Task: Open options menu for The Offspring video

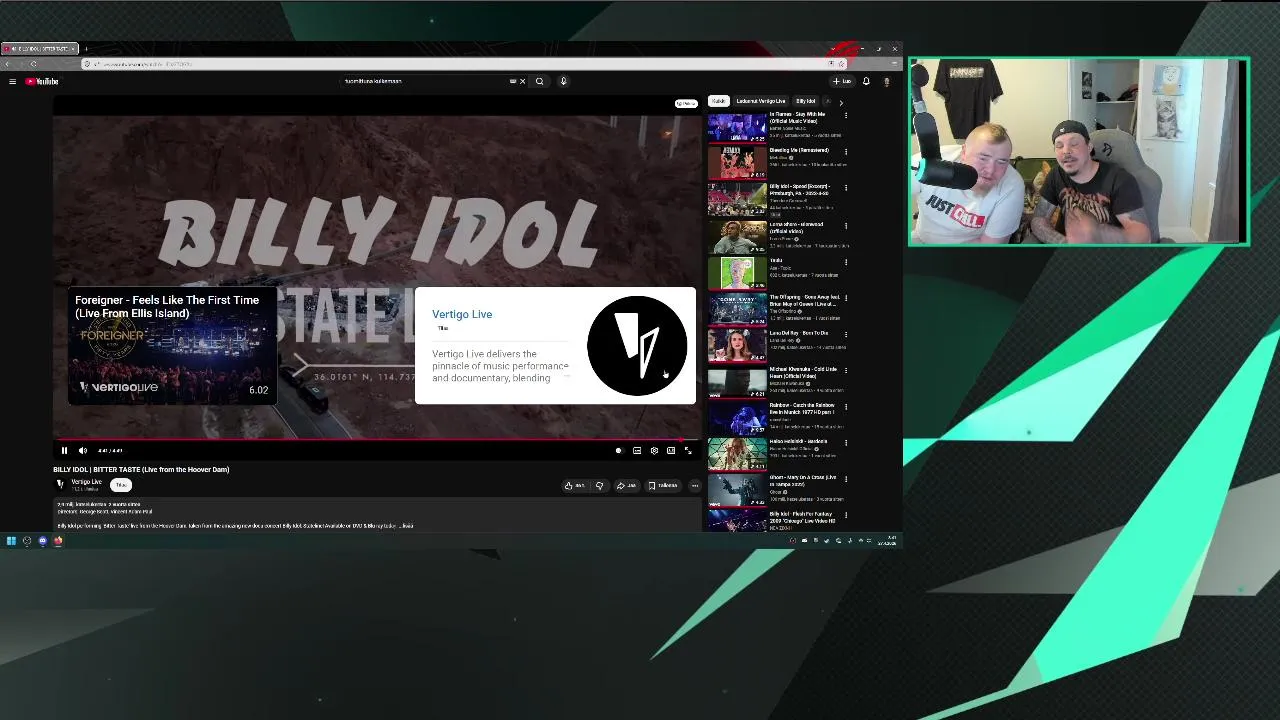Action: coord(846,298)
